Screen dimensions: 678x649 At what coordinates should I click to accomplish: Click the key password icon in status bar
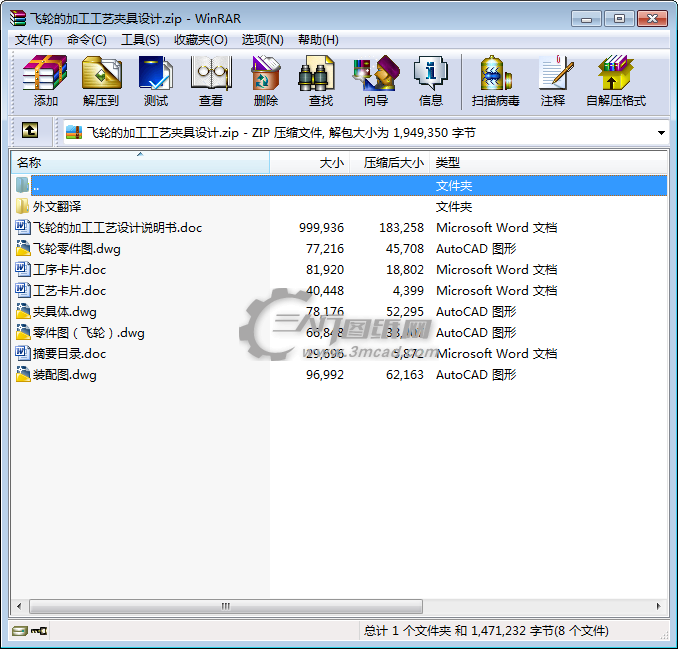(x=39, y=631)
